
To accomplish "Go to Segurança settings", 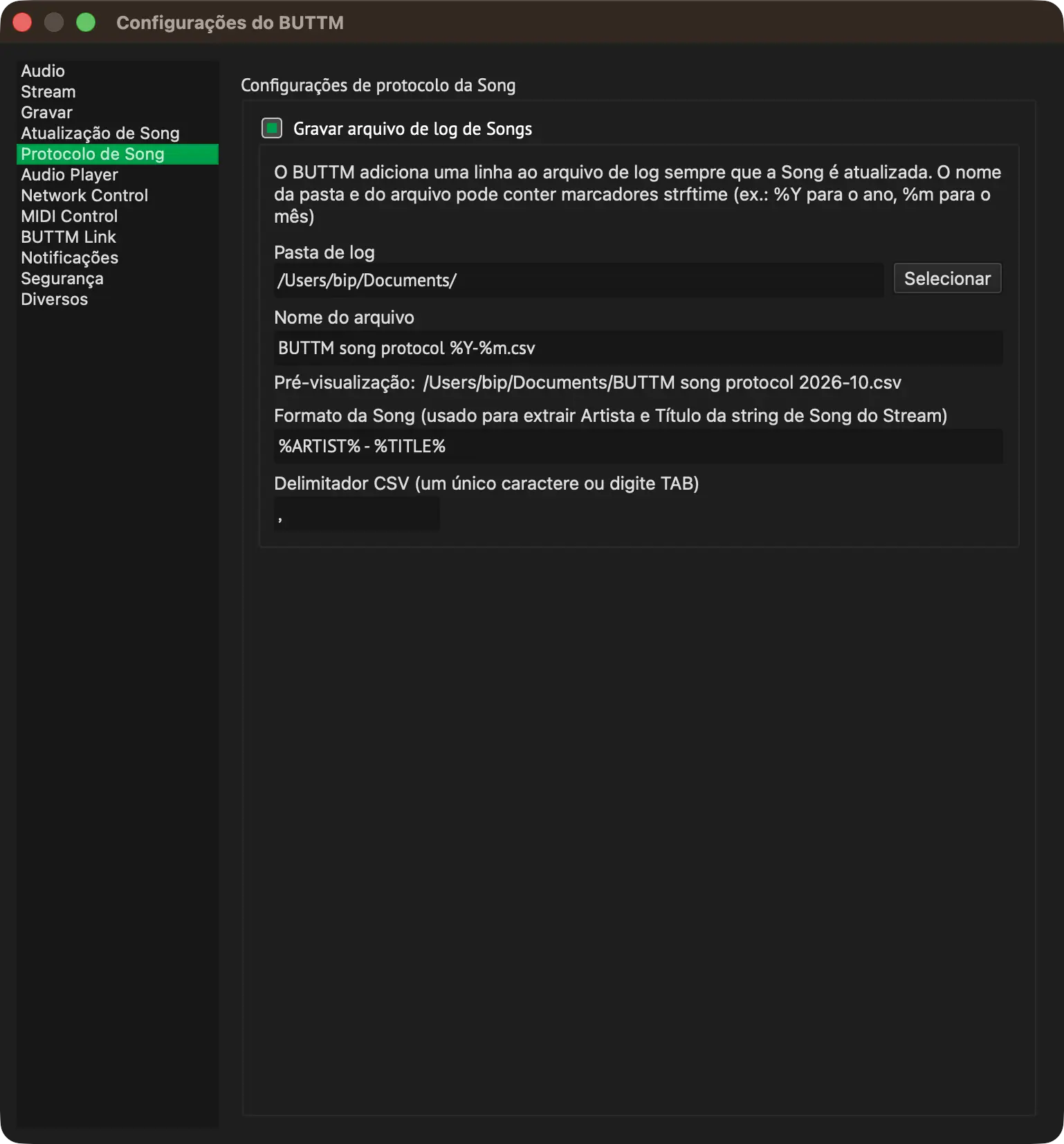I will [118, 279].
